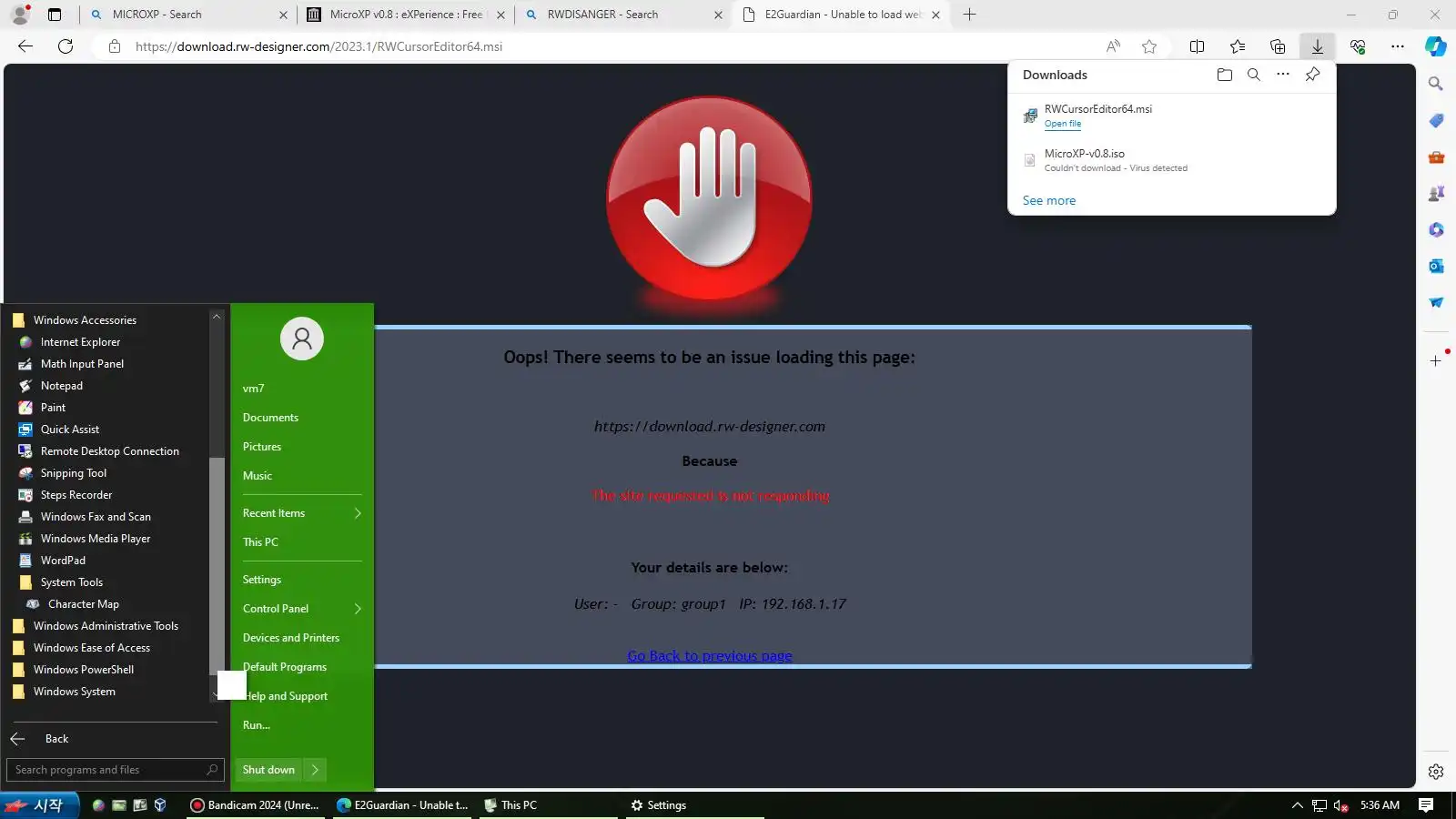Open Documents from the Start menu
Viewport: 1456px width, 819px height.
coord(270,418)
